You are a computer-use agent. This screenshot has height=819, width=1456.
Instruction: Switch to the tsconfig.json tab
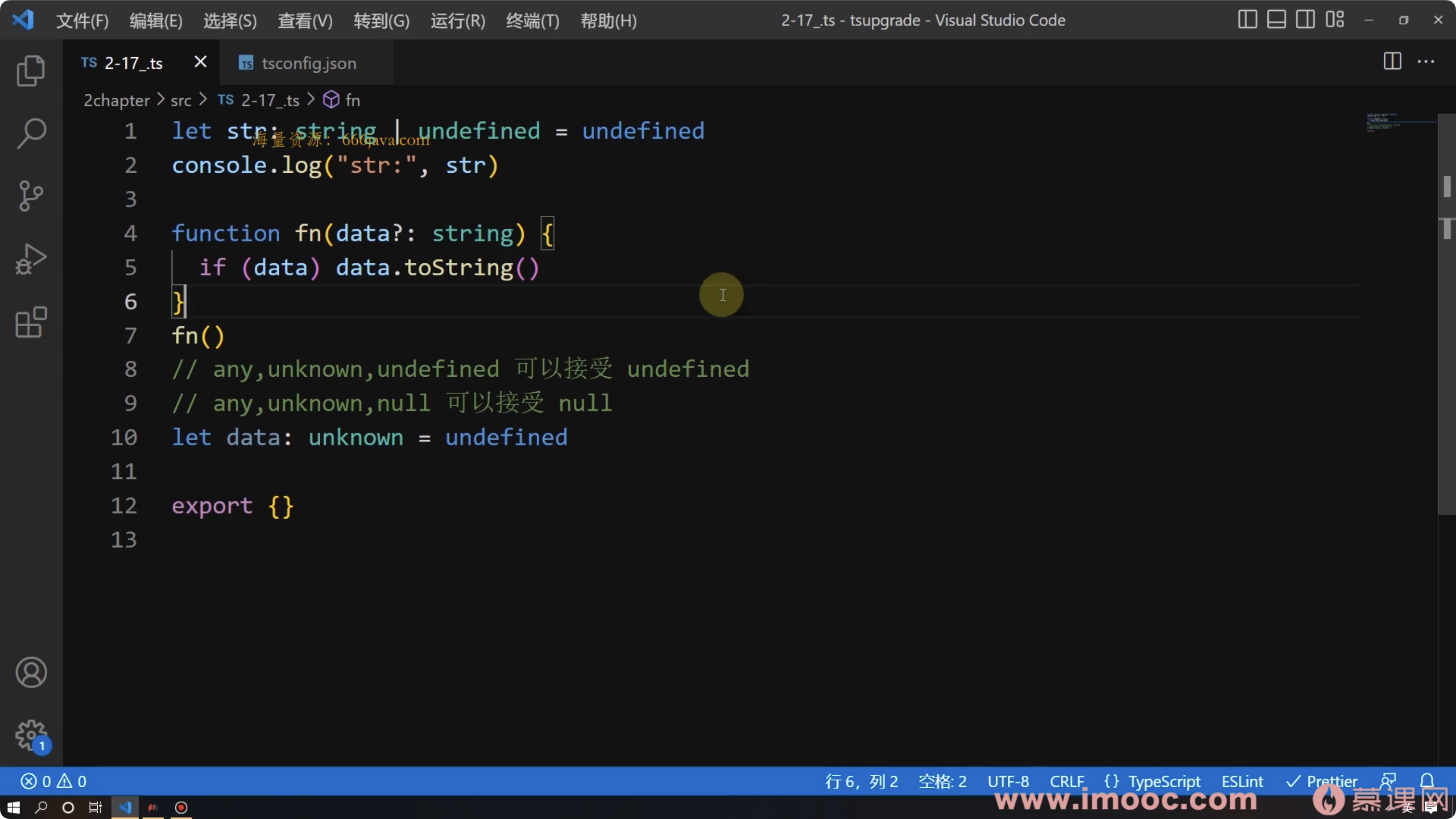point(308,63)
